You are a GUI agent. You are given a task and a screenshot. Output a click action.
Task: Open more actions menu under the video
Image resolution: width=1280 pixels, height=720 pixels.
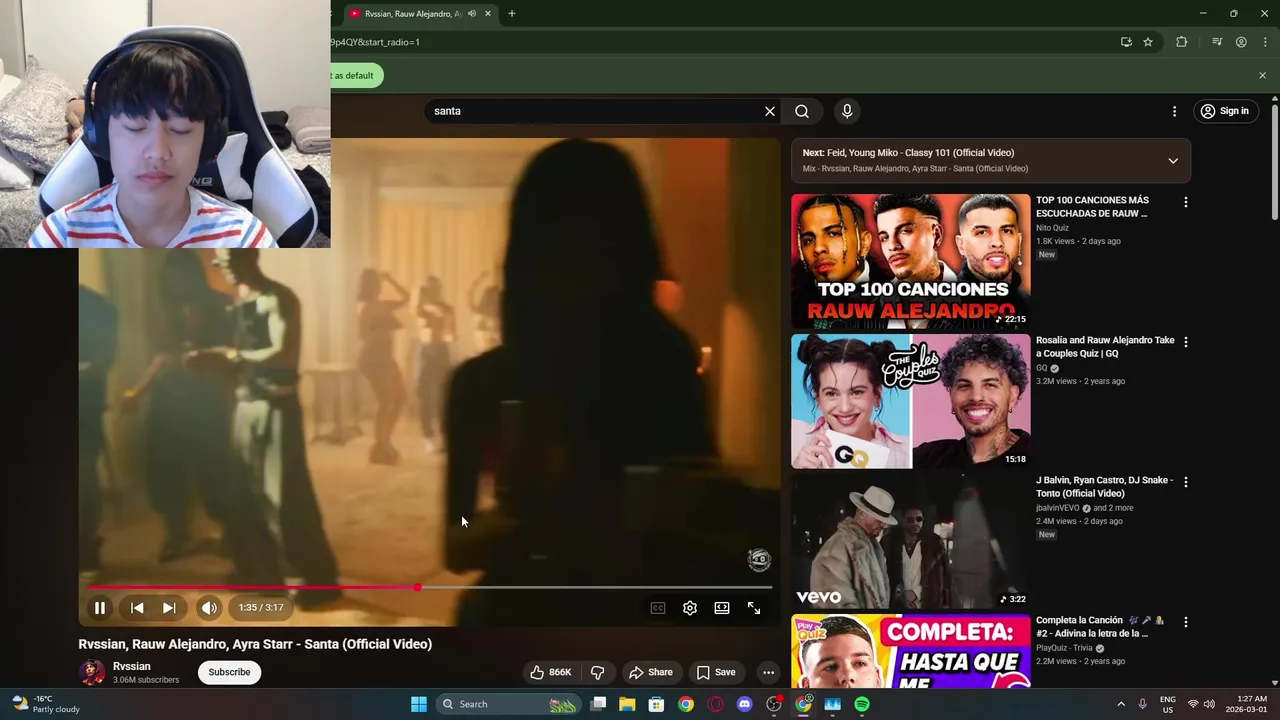click(768, 672)
